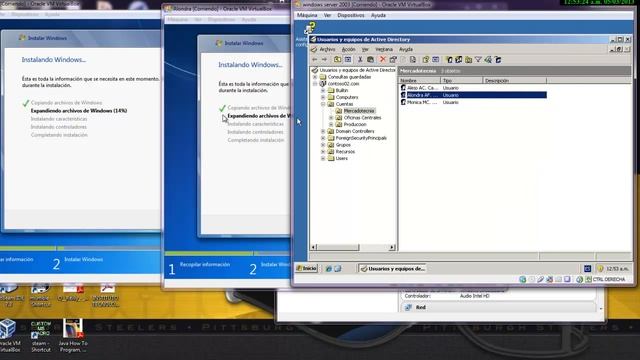Viewport: 640px width, 360px height.
Task: Toggle the console tree show/hide icon
Action: pyautogui.click(x=348, y=60)
